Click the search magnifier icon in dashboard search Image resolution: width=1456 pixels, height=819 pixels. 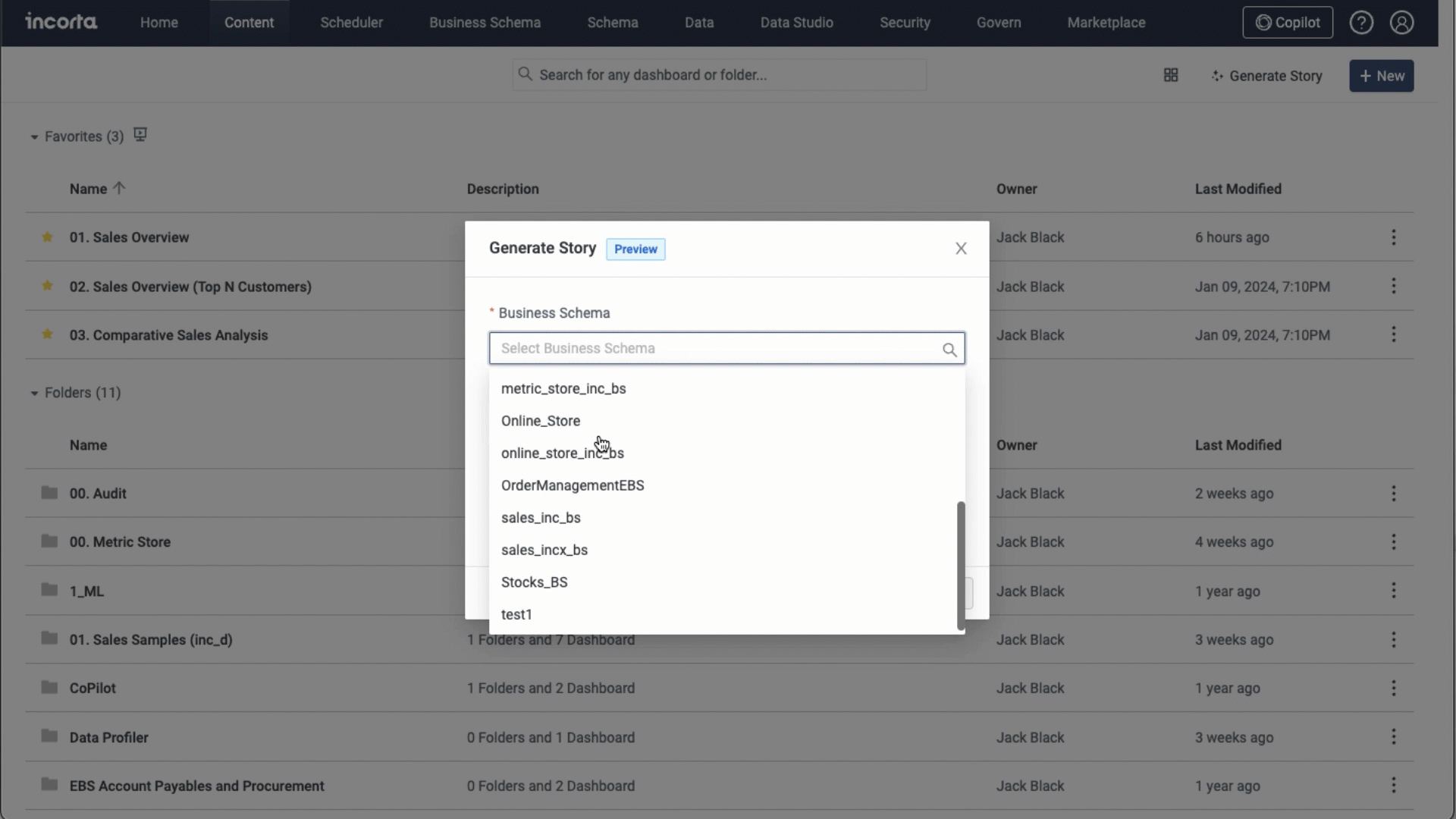coord(525,74)
